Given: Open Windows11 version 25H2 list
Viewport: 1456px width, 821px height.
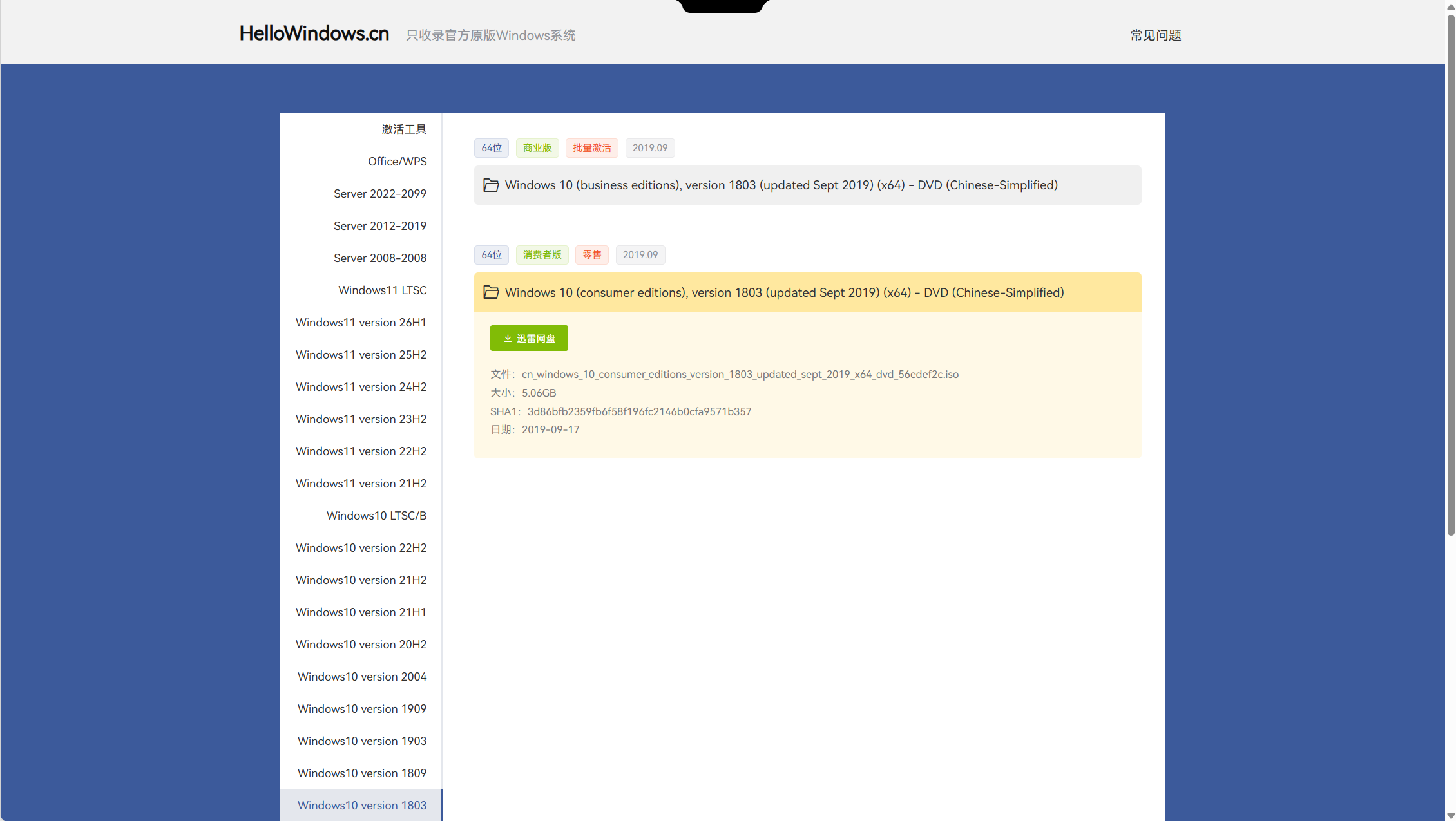Looking at the screenshot, I should pyautogui.click(x=361, y=354).
